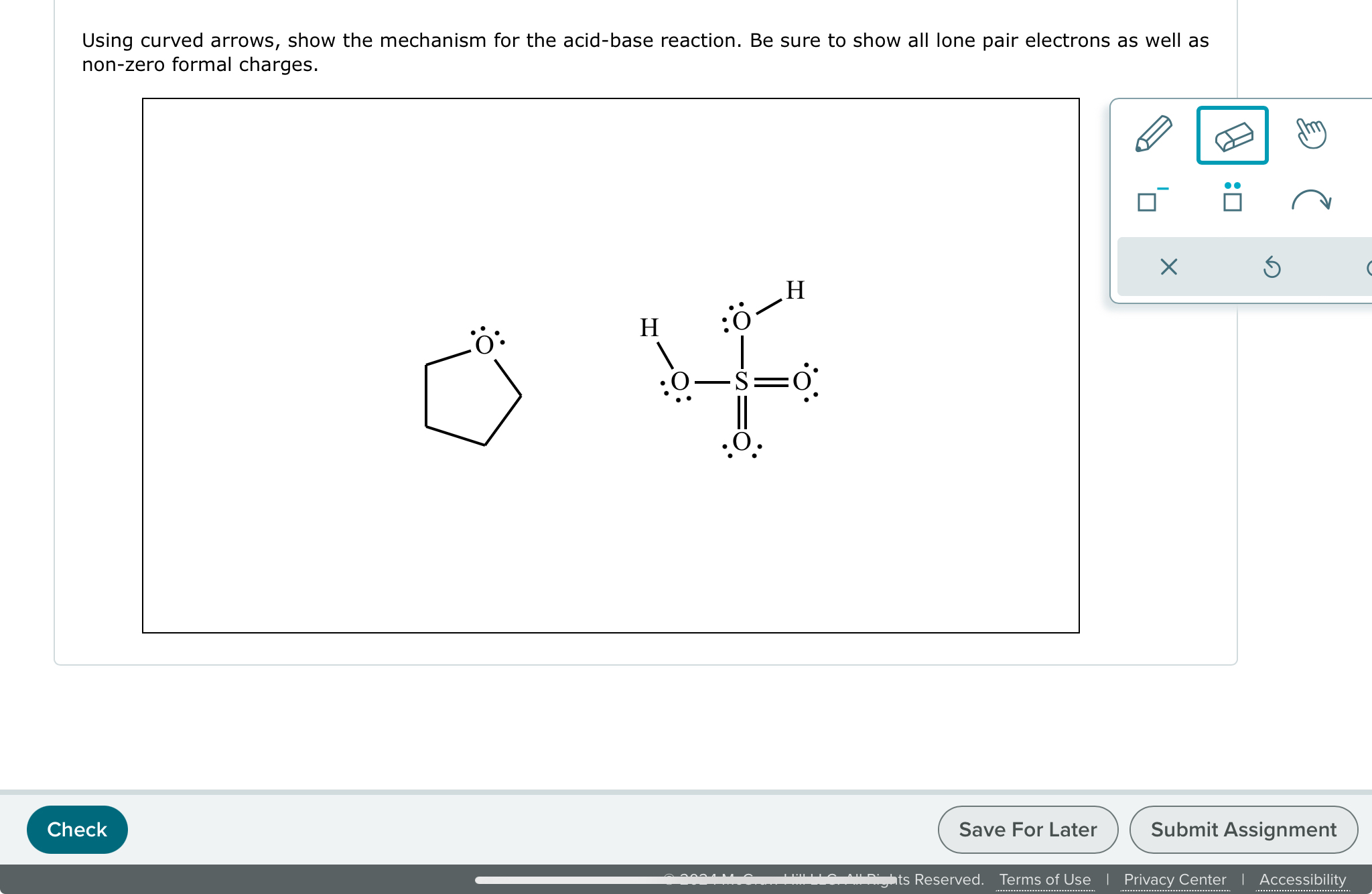Choose the hand selection tool
Viewport: 1372px width, 894px height.
coord(1311,134)
